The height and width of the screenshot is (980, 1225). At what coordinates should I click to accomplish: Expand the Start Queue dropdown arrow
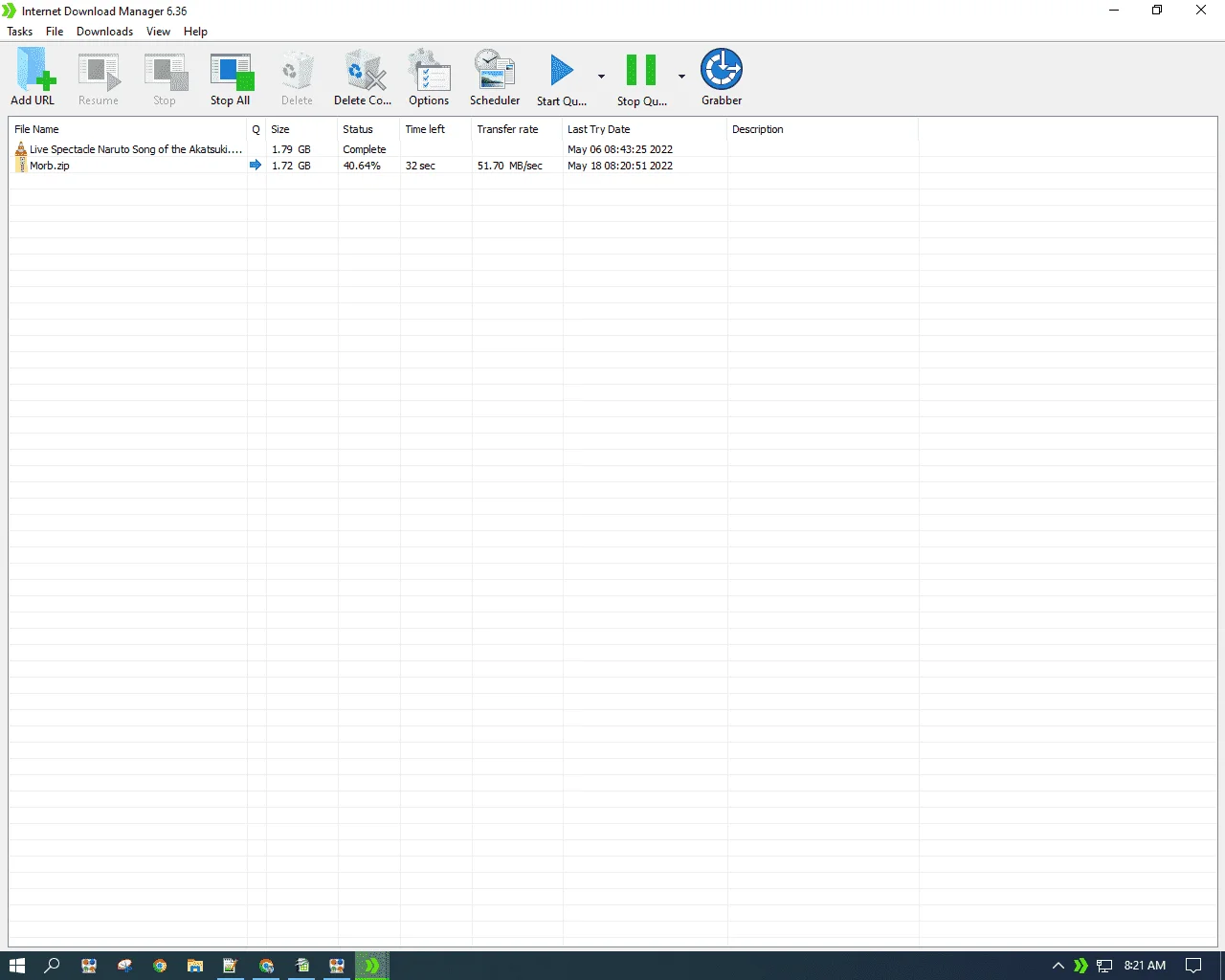601,77
